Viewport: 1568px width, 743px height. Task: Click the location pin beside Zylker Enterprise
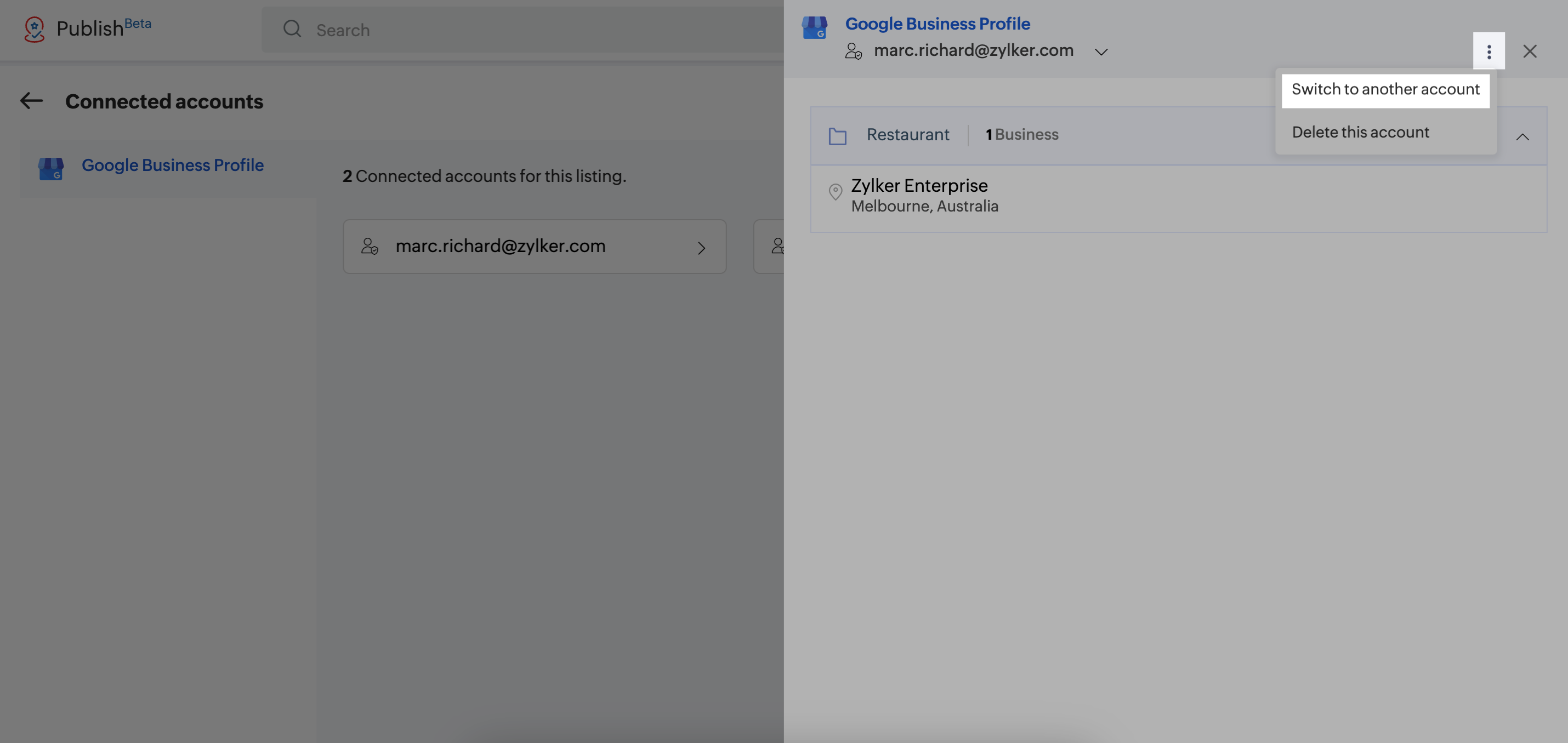pos(835,192)
